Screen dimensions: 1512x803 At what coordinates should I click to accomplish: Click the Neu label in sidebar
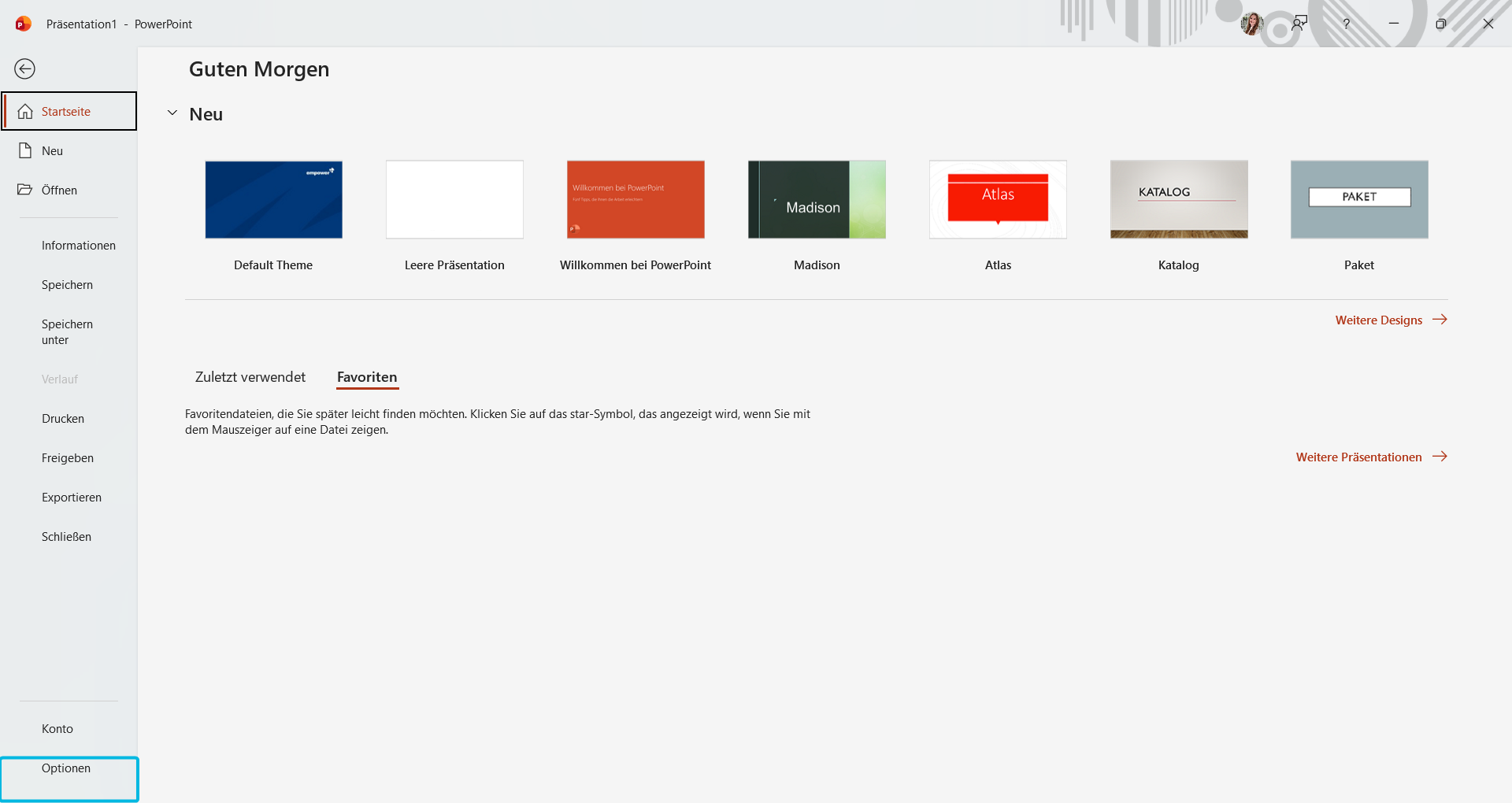tap(52, 151)
